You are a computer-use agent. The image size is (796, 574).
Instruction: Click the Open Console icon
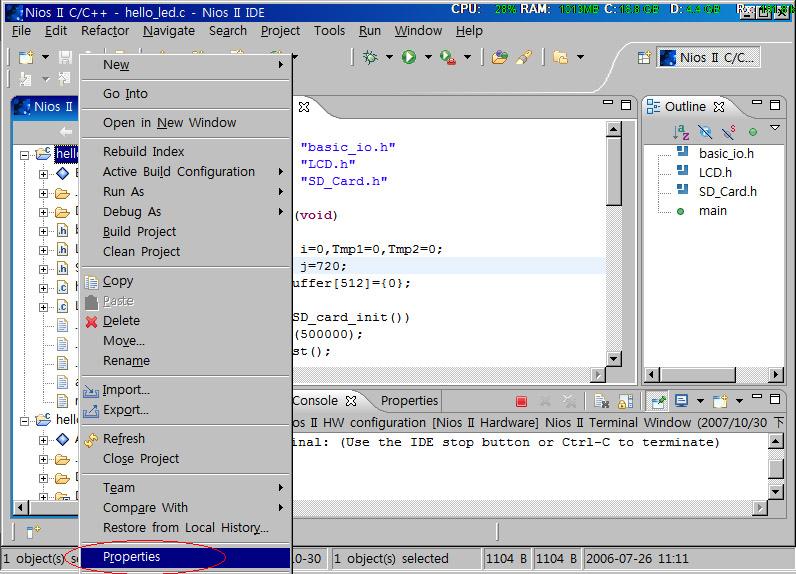coord(720,401)
